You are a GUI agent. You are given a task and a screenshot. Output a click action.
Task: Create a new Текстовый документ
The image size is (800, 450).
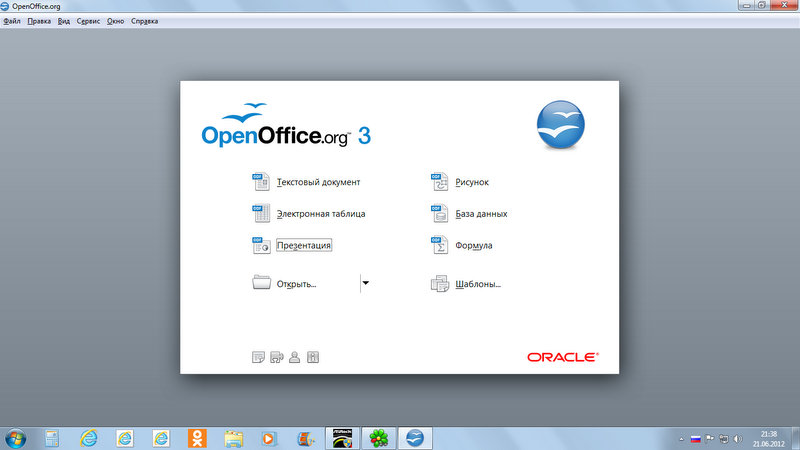[318, 182]
